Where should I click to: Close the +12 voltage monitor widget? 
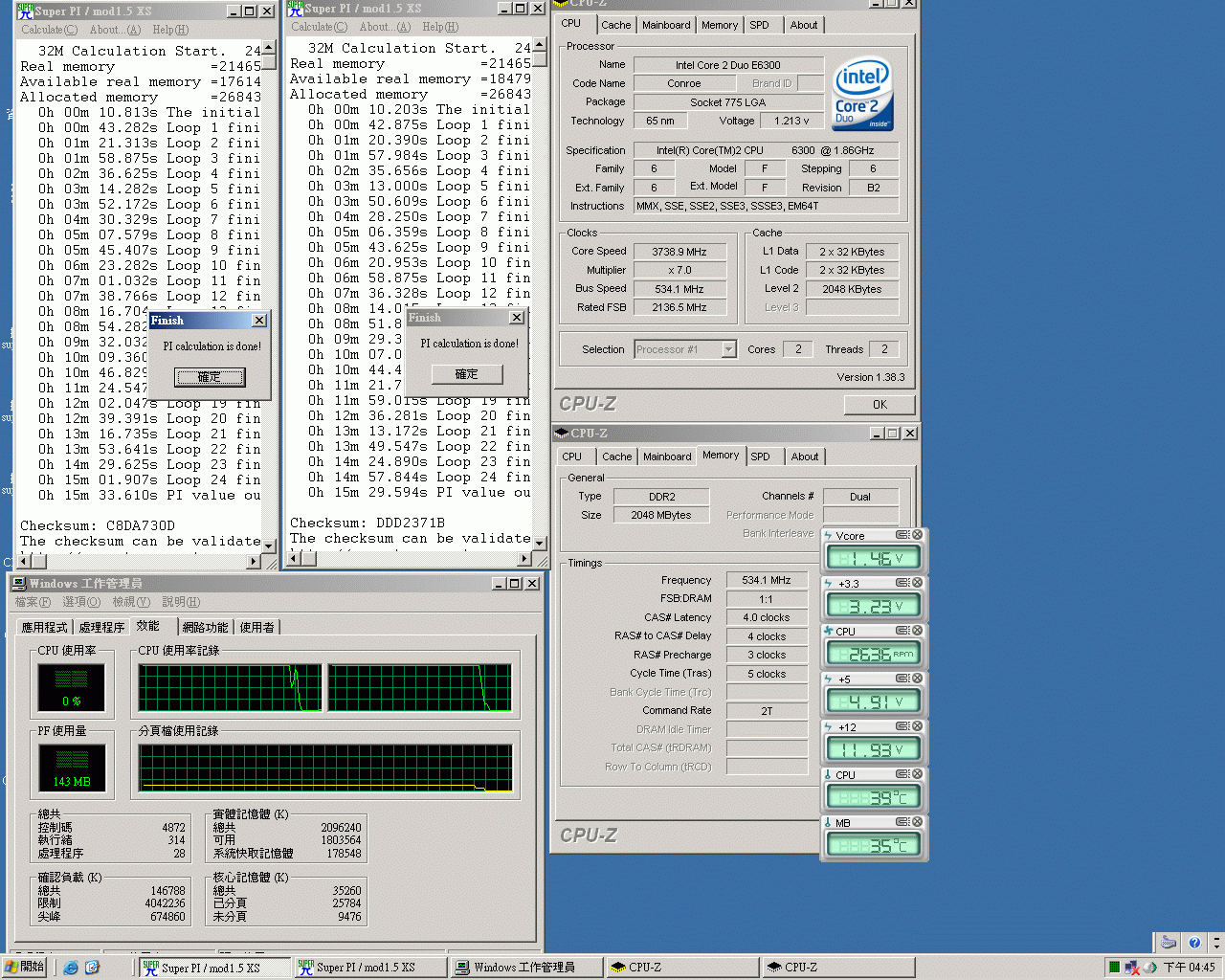click(917, 726)
